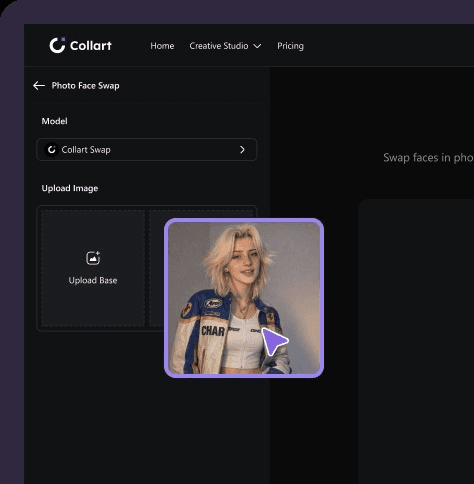Image resolution: width=474 pixels, height=484 pixels.
Task: Click the Upload Base image icon
Action: pos(93,258)
